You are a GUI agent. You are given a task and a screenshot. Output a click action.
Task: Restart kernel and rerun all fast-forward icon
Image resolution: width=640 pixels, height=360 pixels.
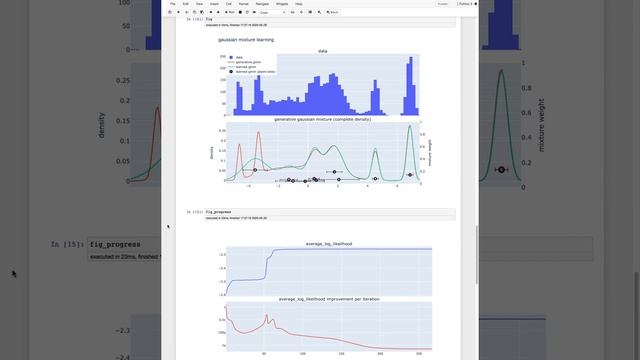click(x=254, y=12)
